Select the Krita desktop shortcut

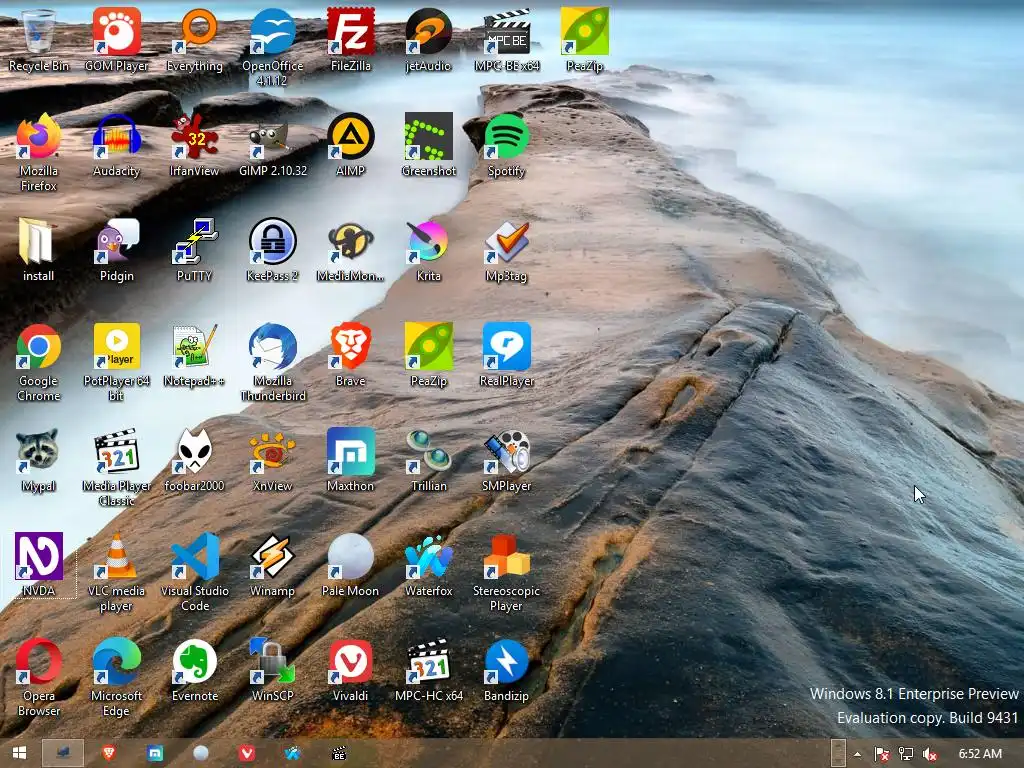pos(428,250)
